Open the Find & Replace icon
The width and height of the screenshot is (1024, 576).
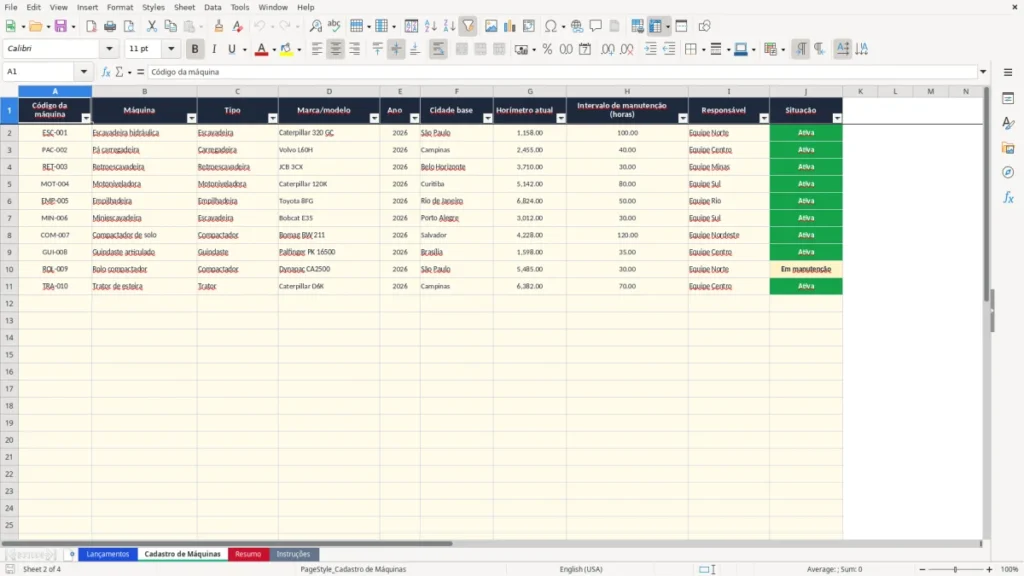[x=315, y=26]
